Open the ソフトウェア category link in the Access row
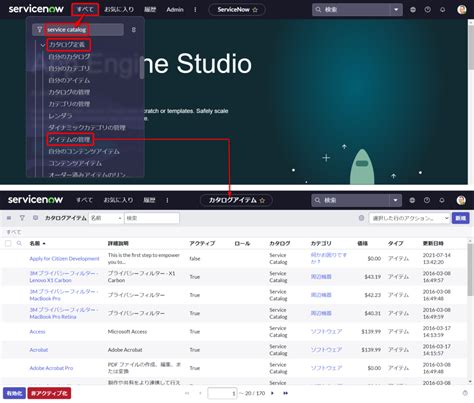Viewport: 474px width, 403px height. tap(326, 332)
